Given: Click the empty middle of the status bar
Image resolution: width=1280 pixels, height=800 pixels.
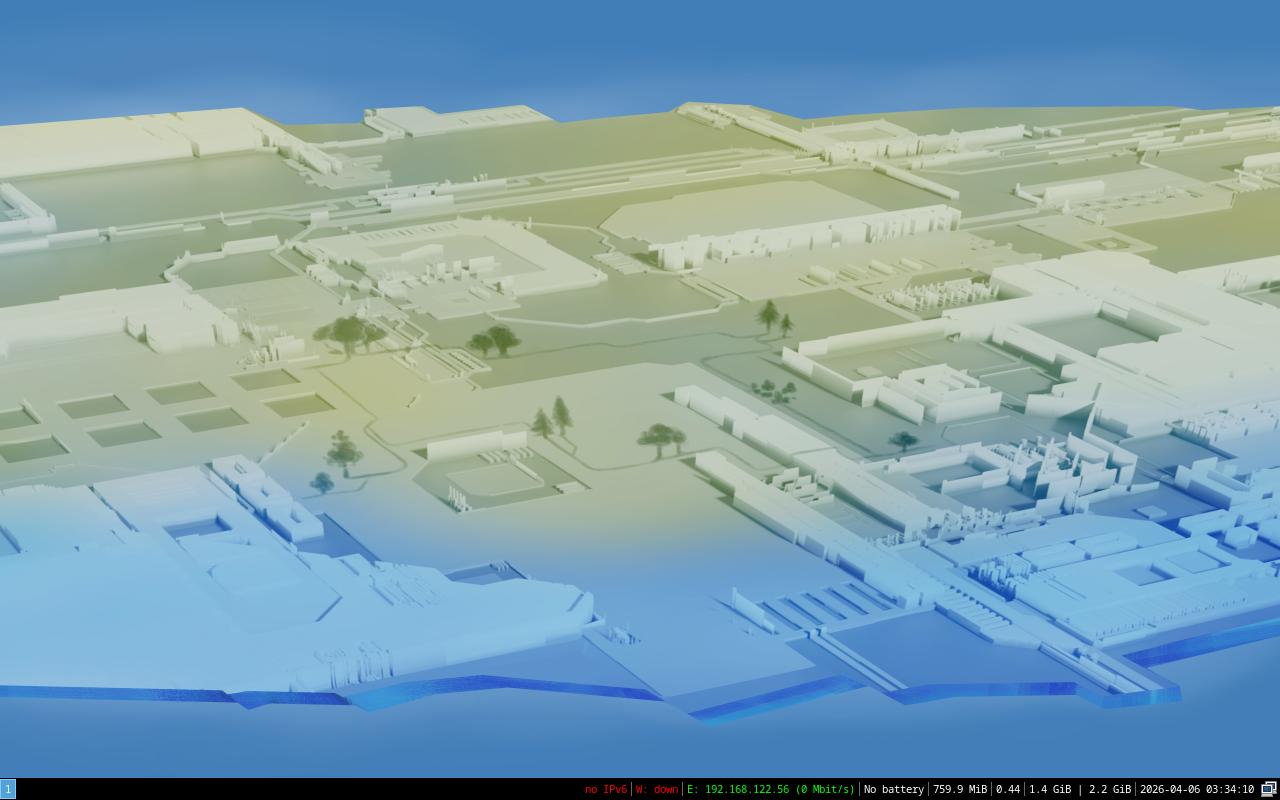Looking at the screenshot, I should coord(300,789).
